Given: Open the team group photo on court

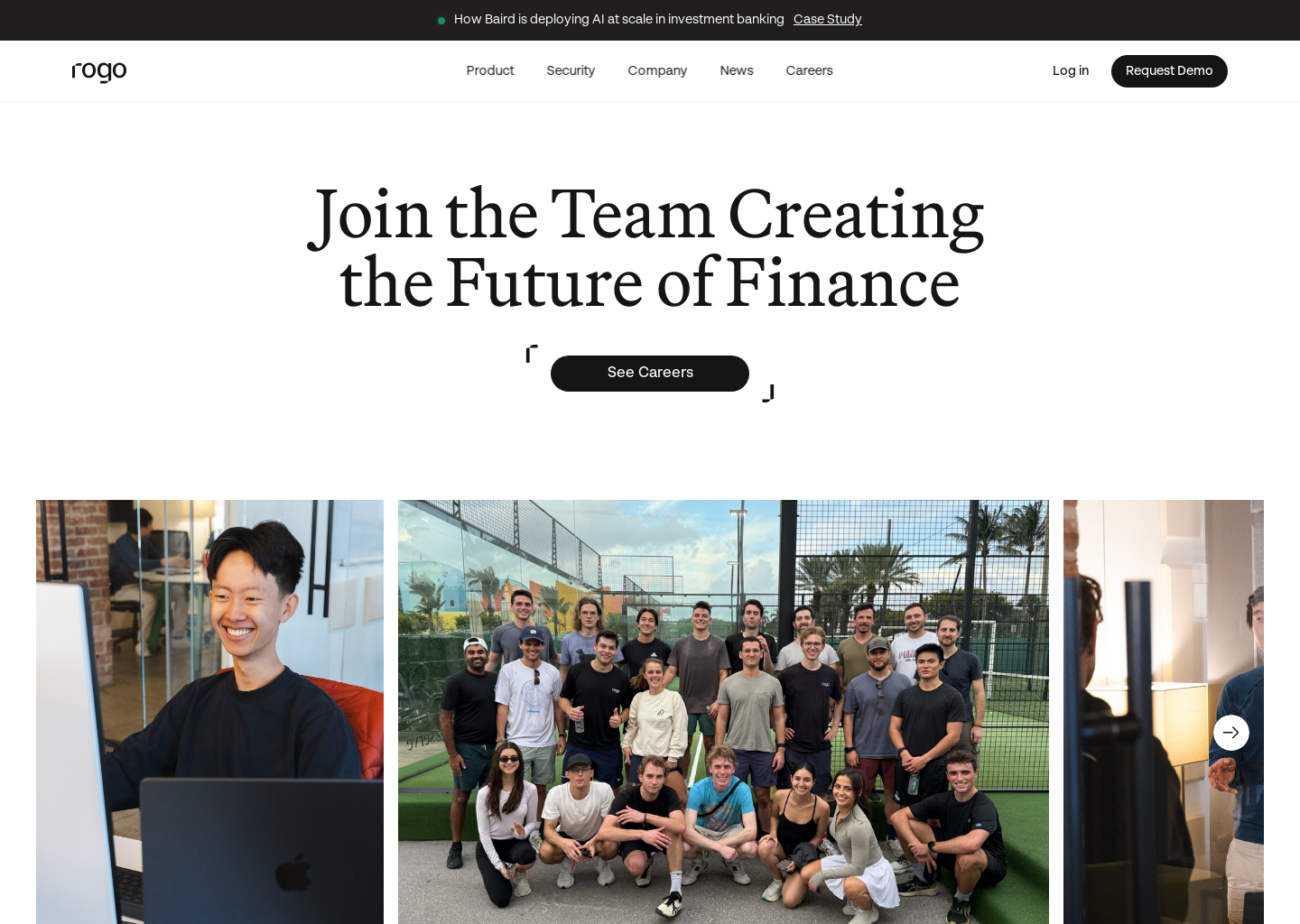Looking at the screenshot, I should (723, 712).
